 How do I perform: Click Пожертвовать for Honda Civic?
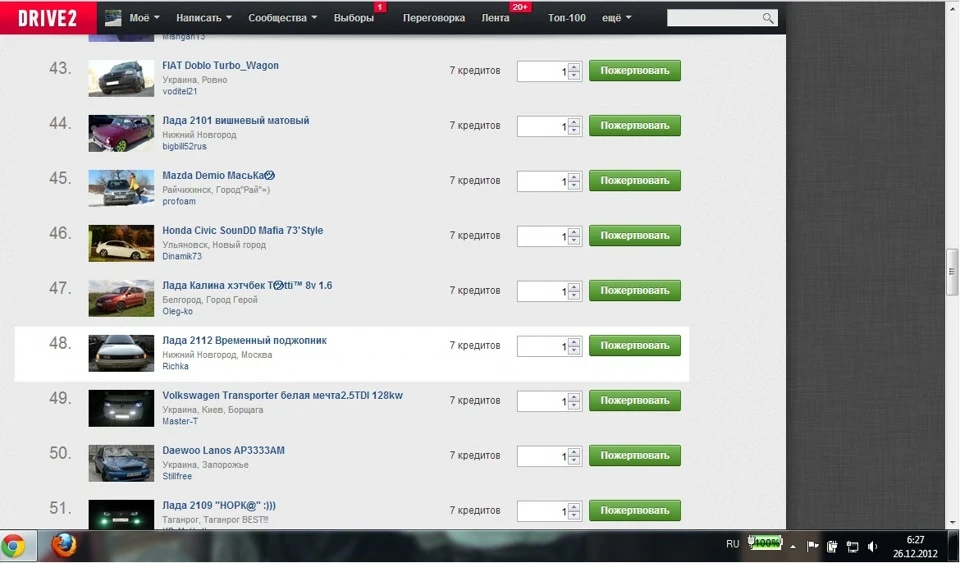pos(635,236)
